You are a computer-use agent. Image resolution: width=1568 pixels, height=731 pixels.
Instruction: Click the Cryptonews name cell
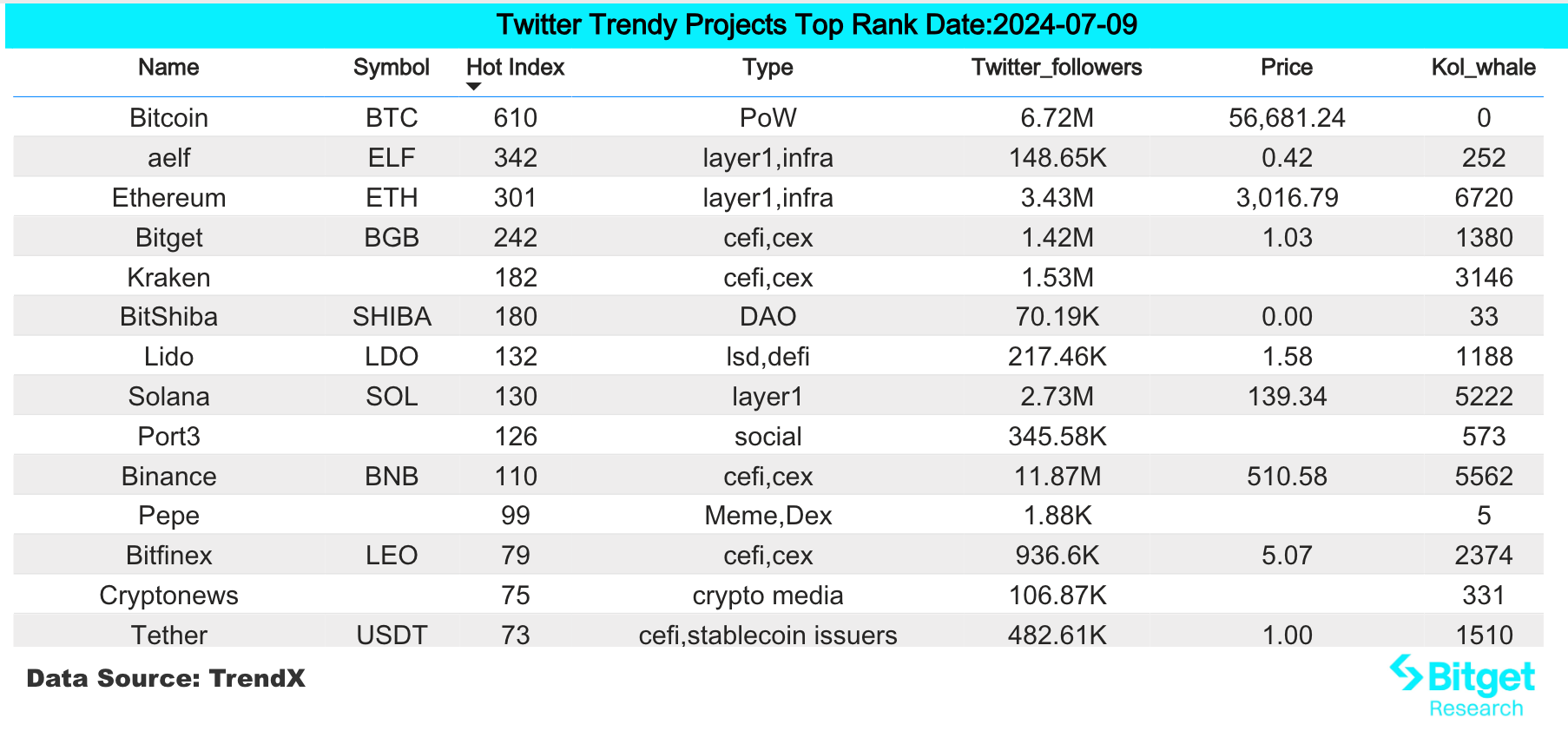pyautogui.click(x=168, y=596)
